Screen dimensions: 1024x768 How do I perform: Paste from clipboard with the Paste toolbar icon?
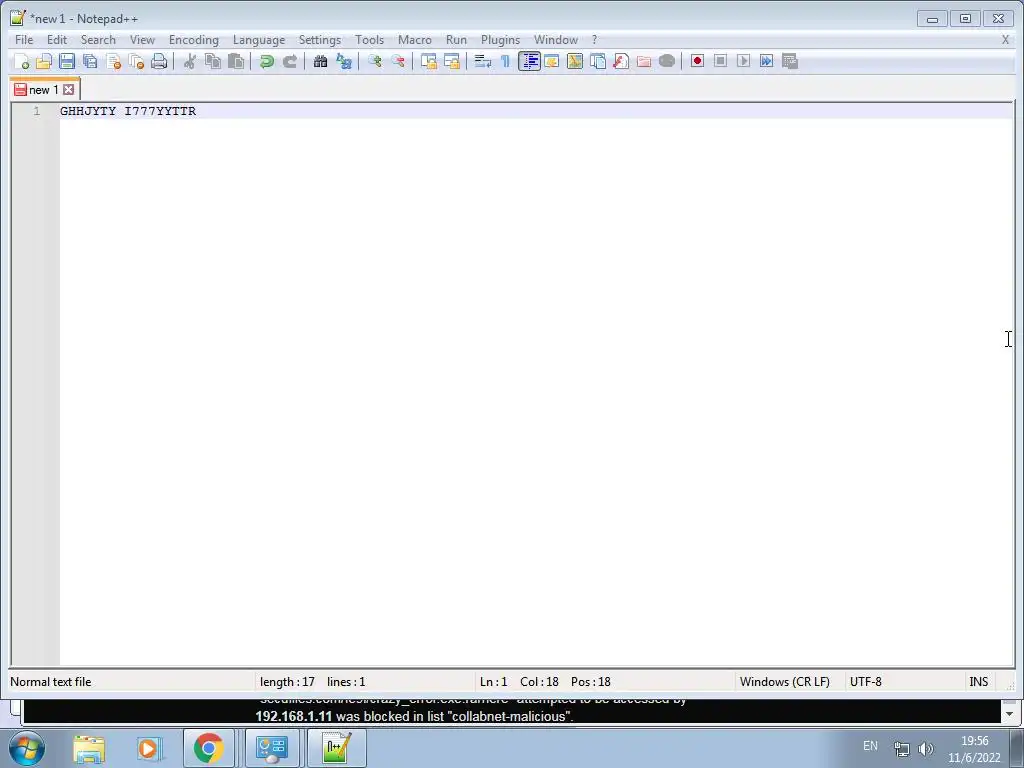point(236,61)
